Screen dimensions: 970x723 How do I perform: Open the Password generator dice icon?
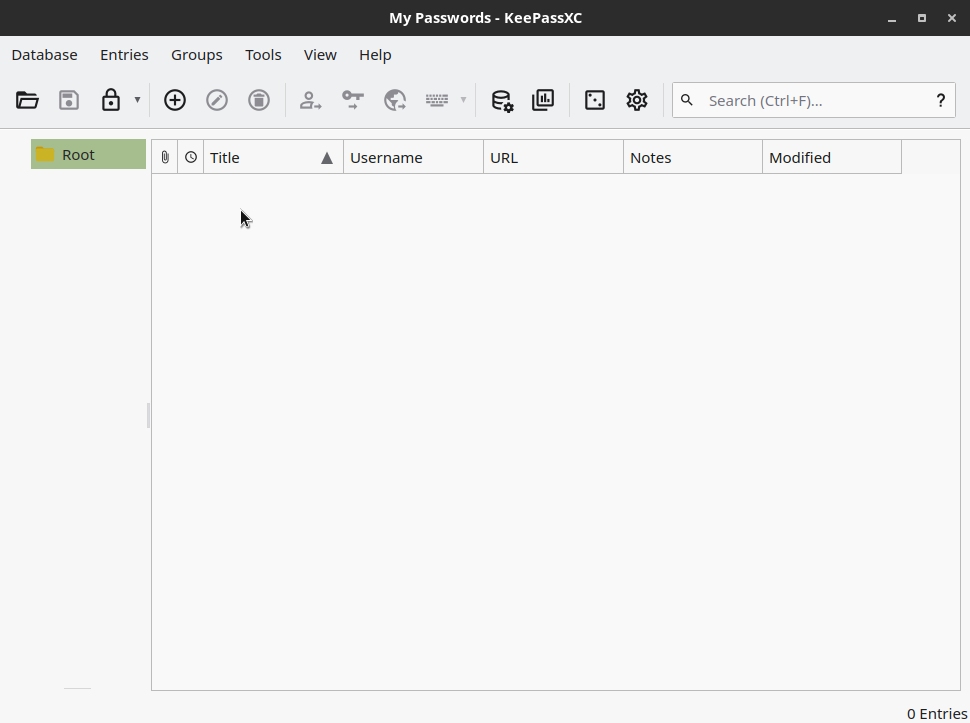594,100
